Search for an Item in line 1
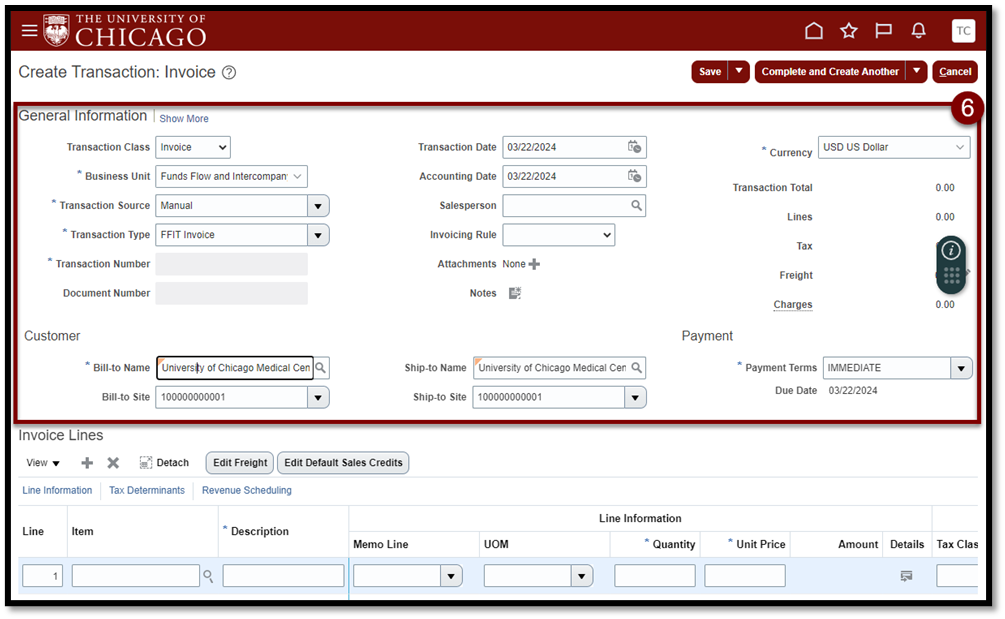 (x=208, y=576)
